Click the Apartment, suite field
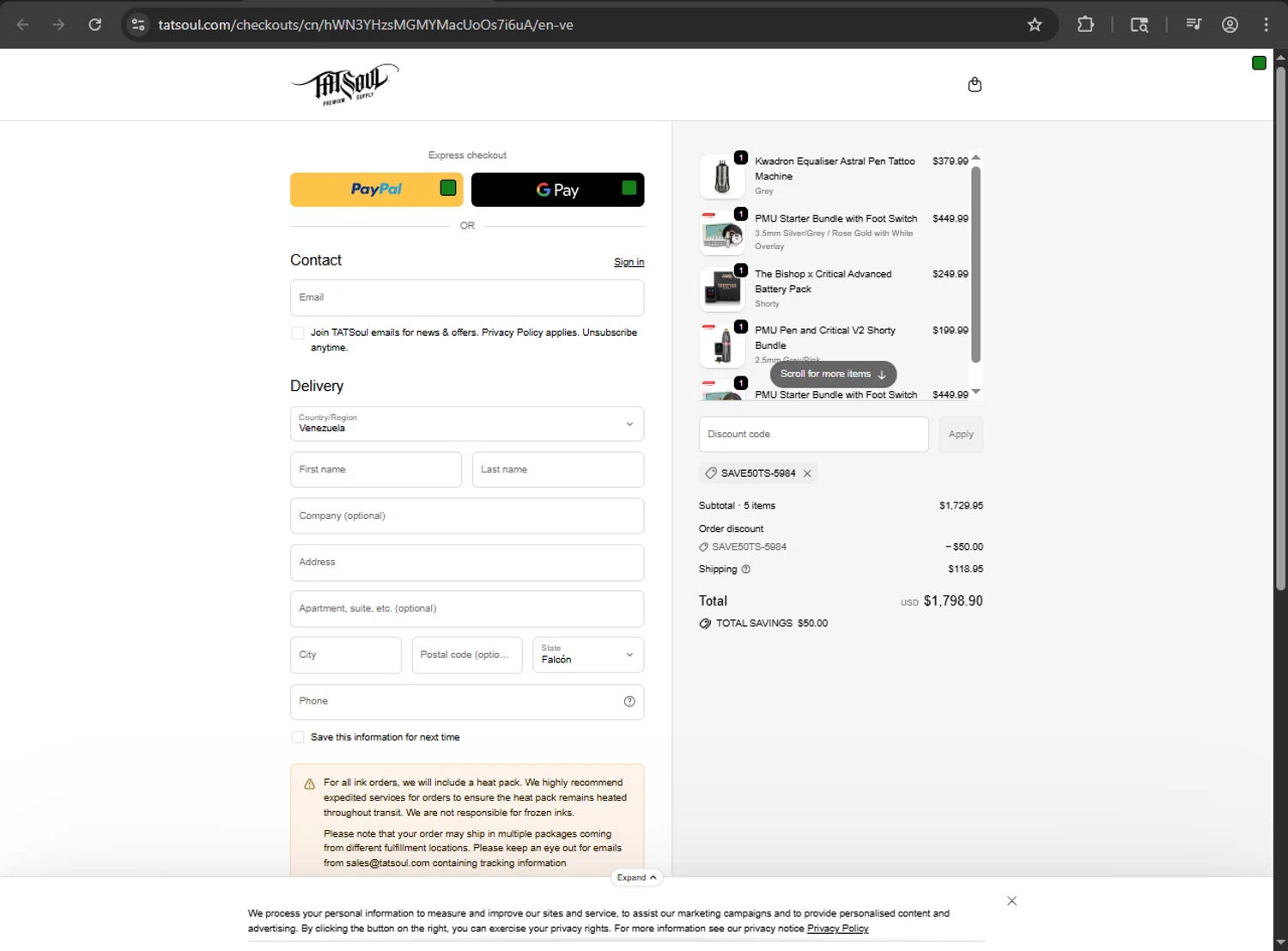Image resolution: width=1288 pixels, height=951 pixels. click(x=467, y=609)
